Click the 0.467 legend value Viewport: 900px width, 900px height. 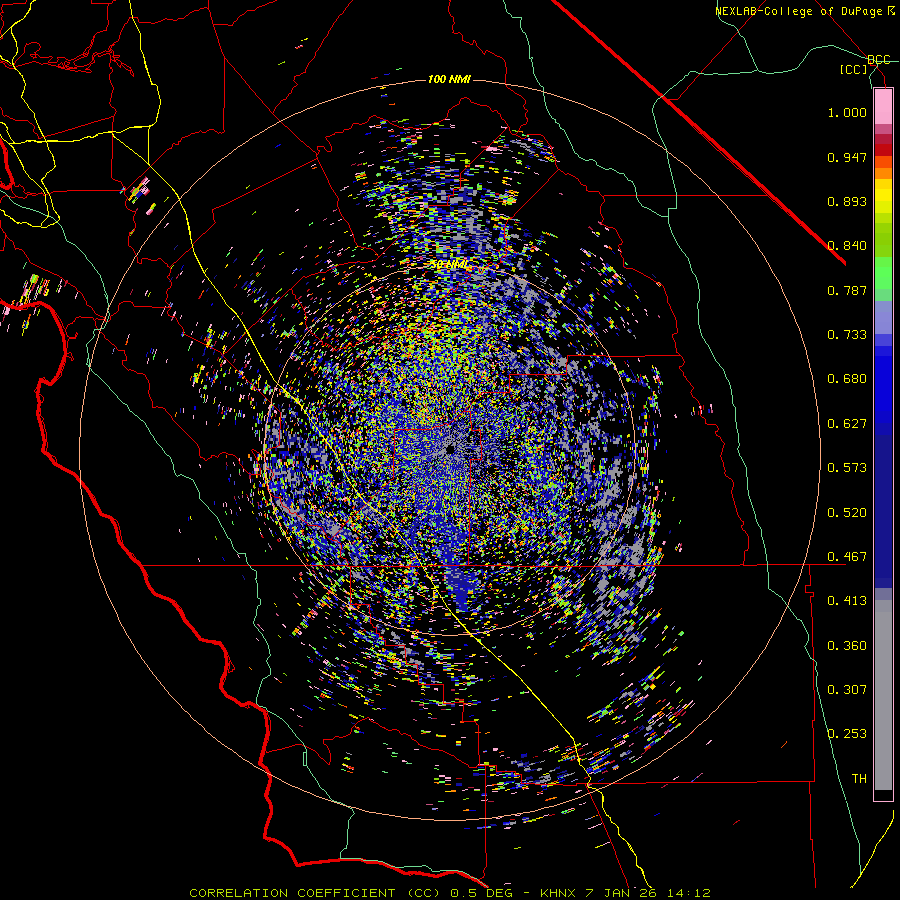[x=847, y=557]
